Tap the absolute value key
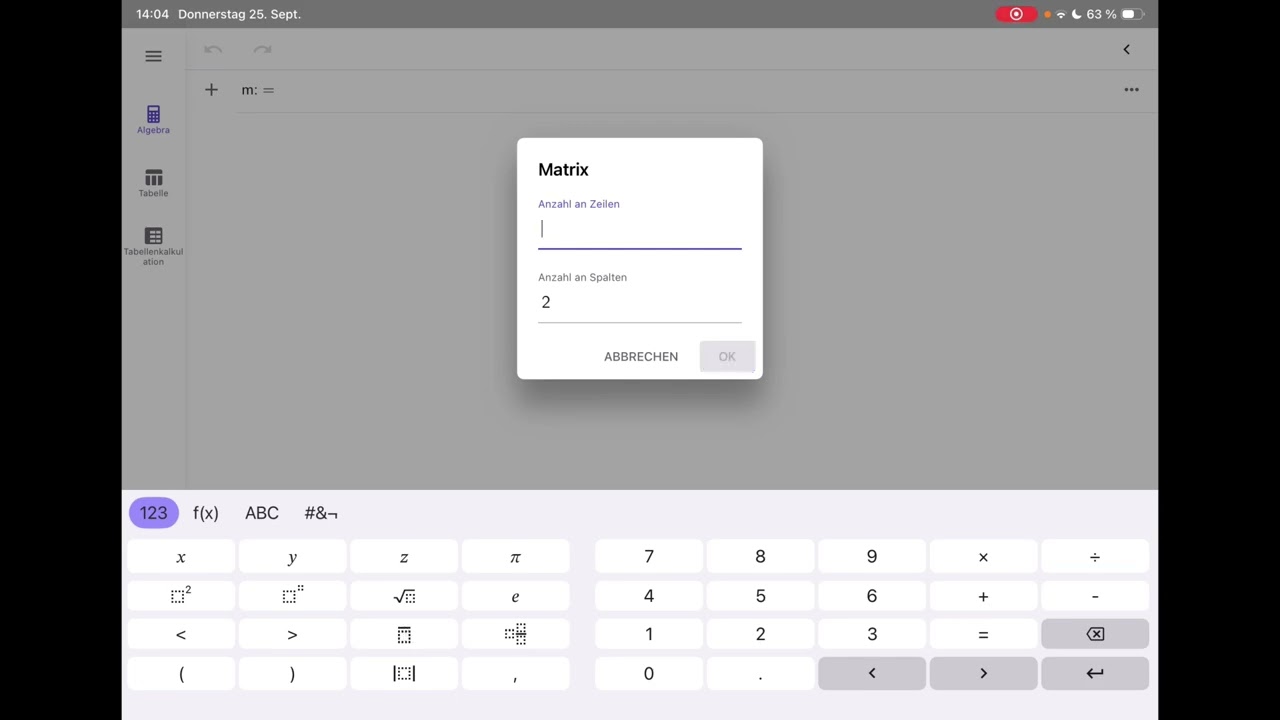The height and width of the screenshot is (720, 1280). click(x=404, y=673)
